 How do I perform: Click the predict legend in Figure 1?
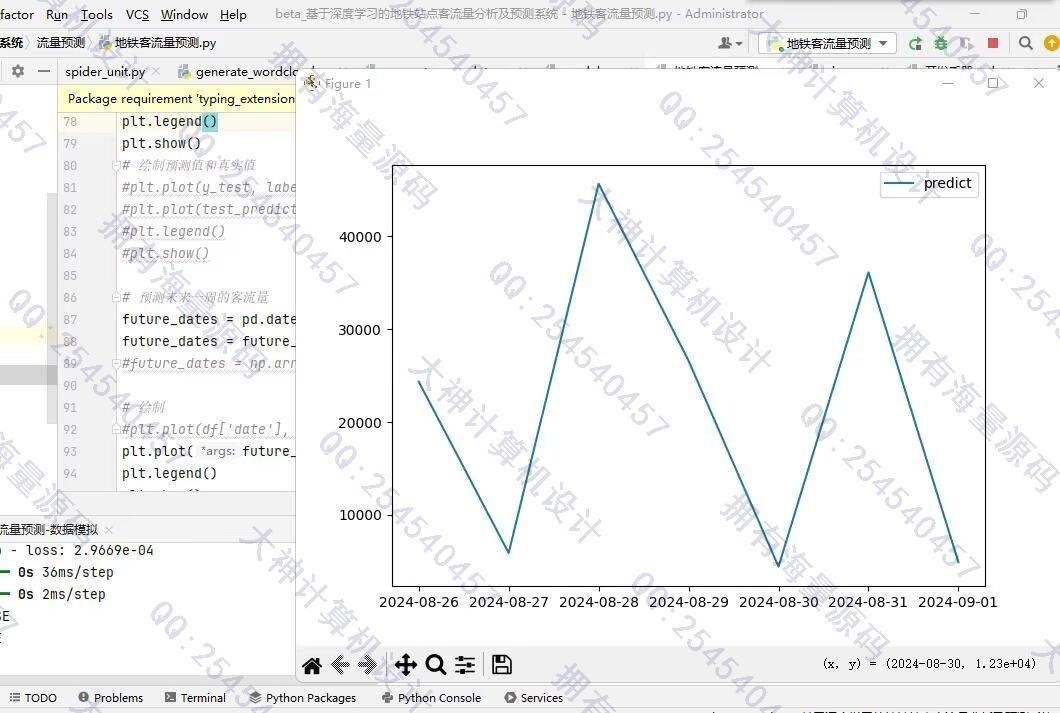pos(929,183)
